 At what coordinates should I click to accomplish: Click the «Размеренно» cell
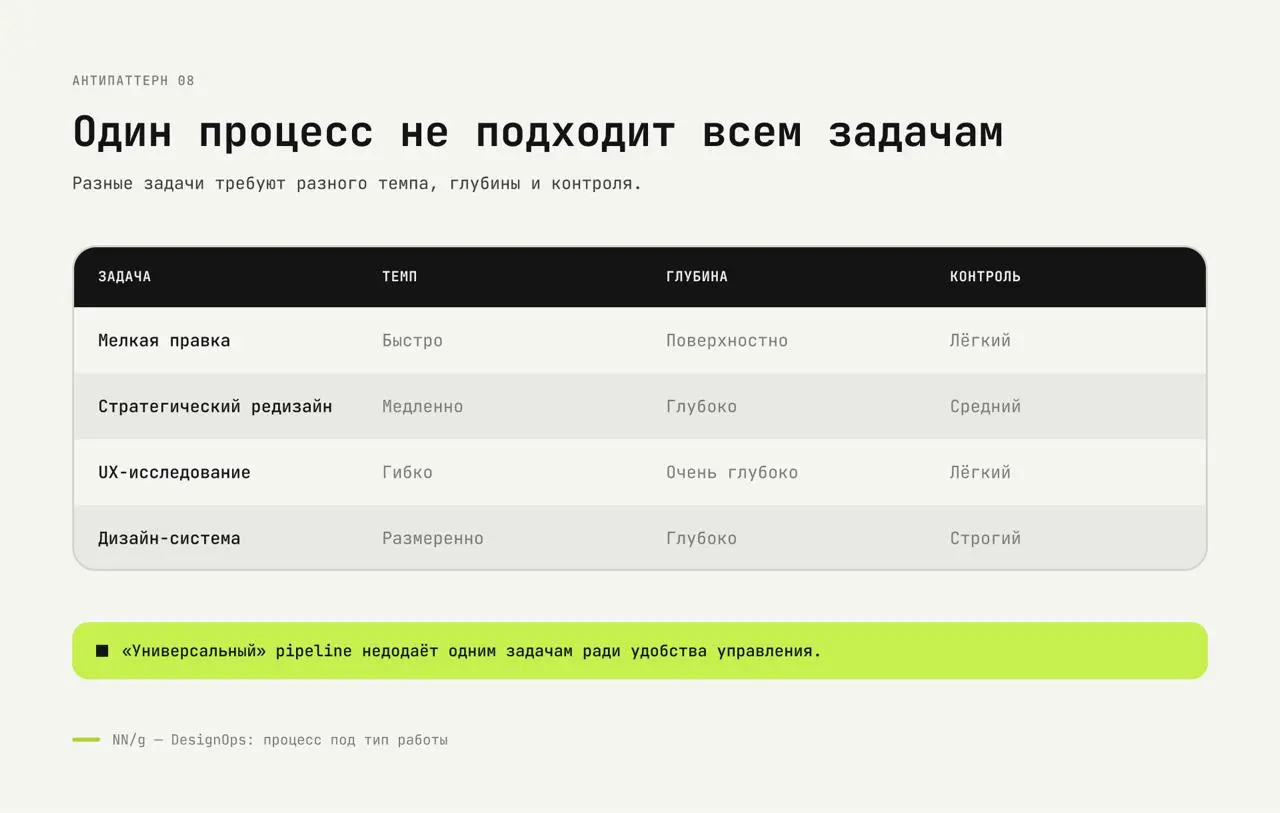coord(433,539)
